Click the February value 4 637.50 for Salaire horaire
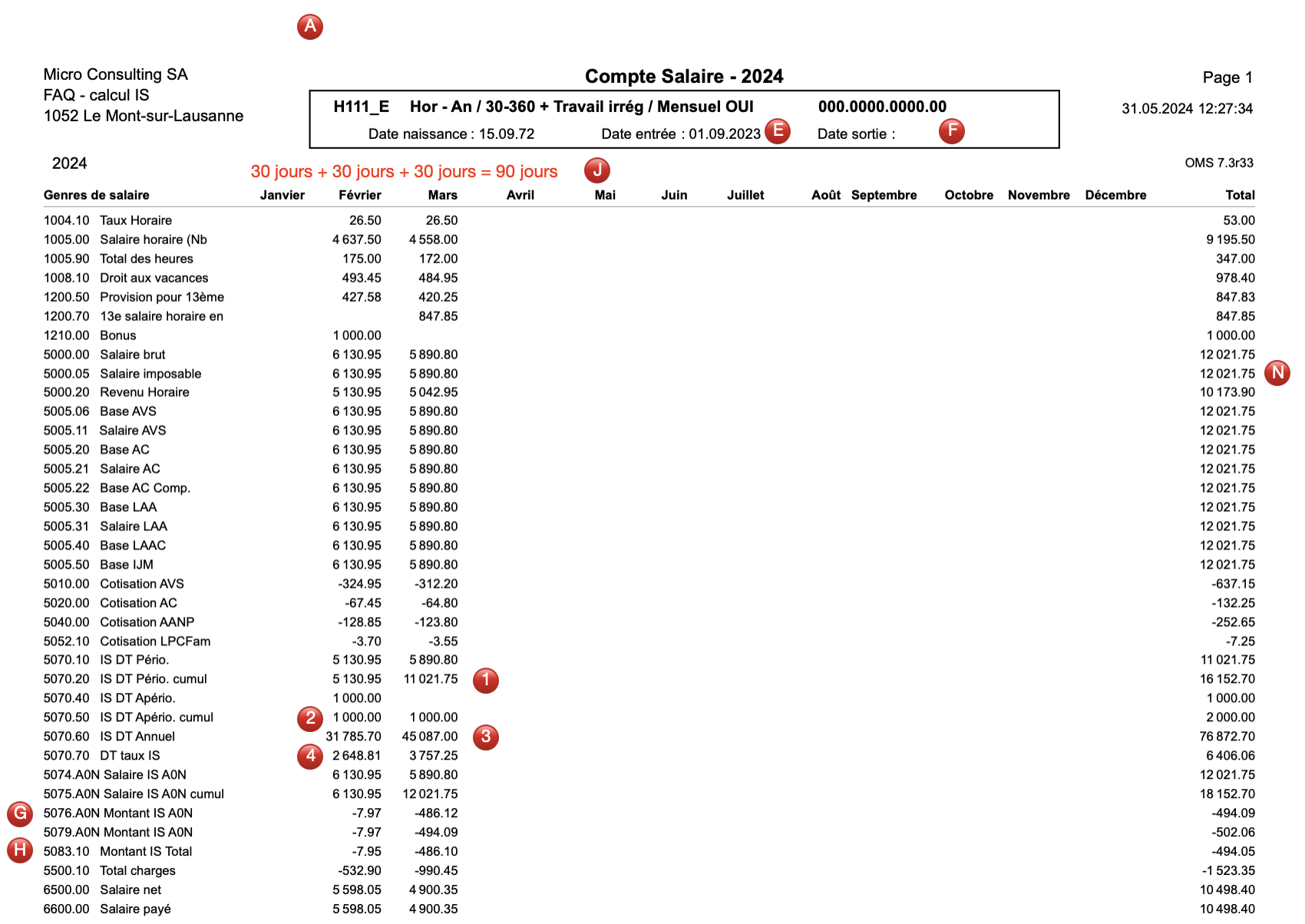This screenshot has height=924, width=1305. pyautogui.click(x=356, y=239)
